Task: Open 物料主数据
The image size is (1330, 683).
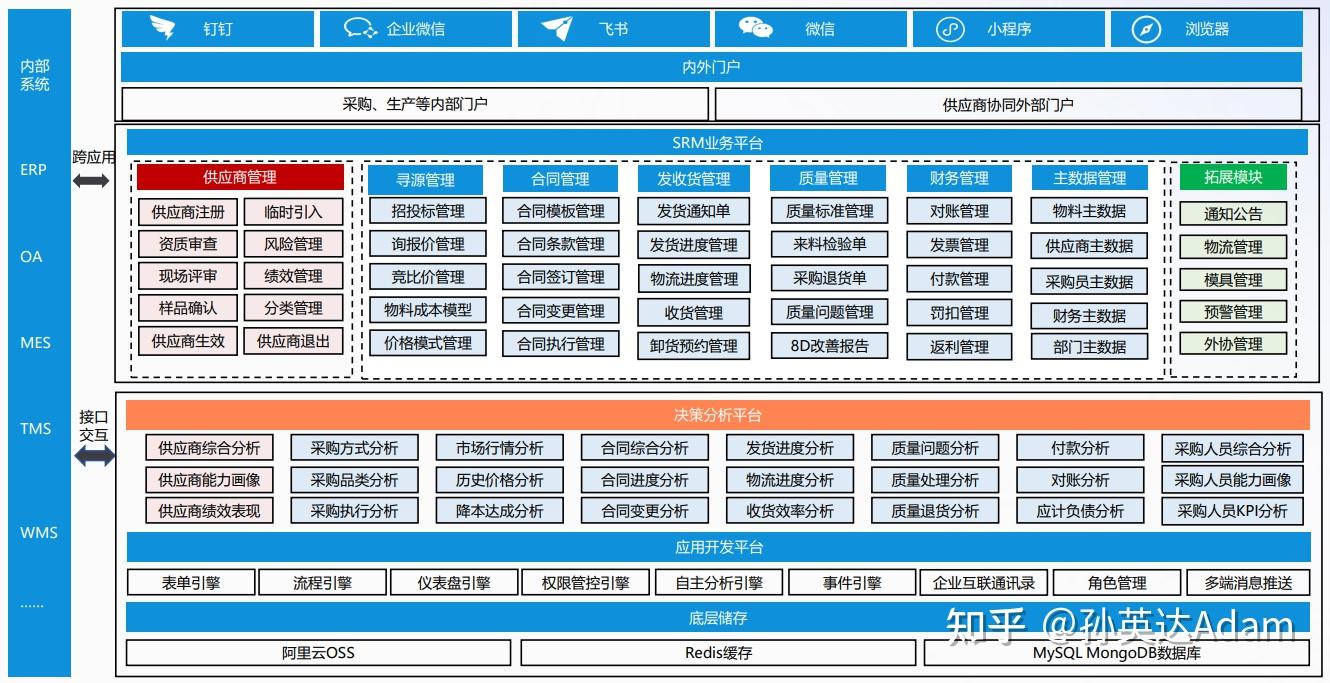Action: (x=1089, y=211)
